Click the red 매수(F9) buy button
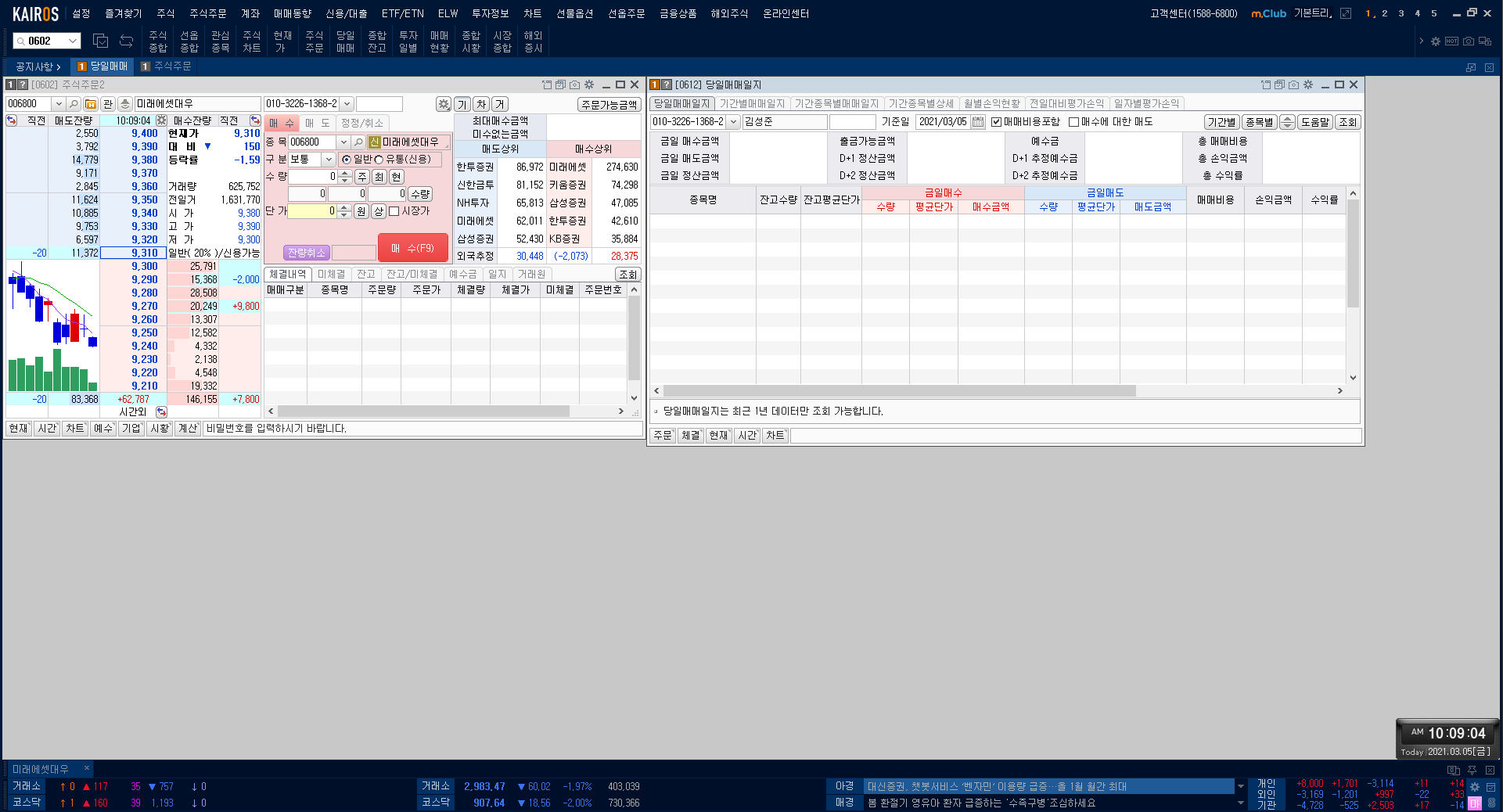The width and height of the screenshot is (1503, 812). [x=413, y=248]
